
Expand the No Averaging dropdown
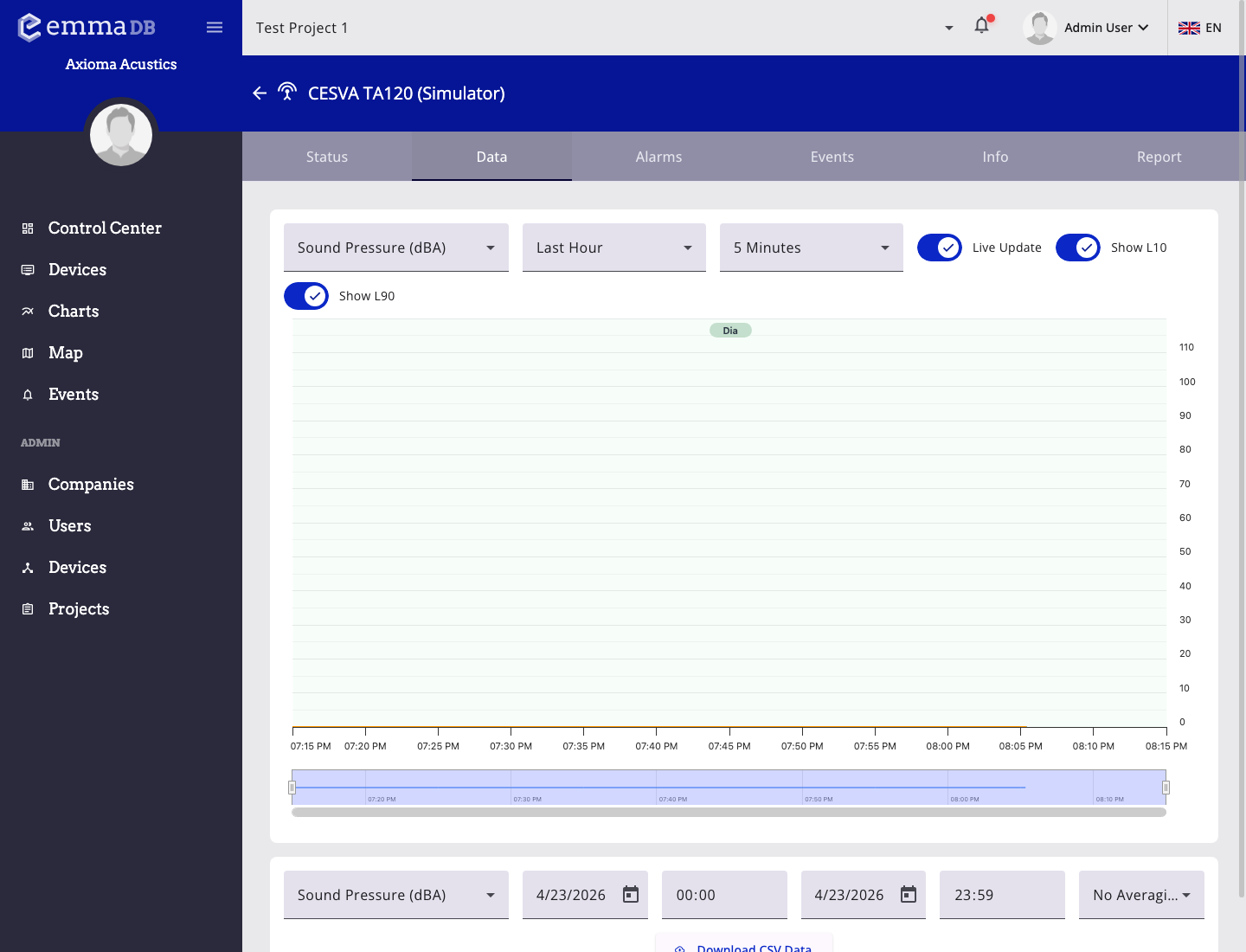coord(1141,895)
